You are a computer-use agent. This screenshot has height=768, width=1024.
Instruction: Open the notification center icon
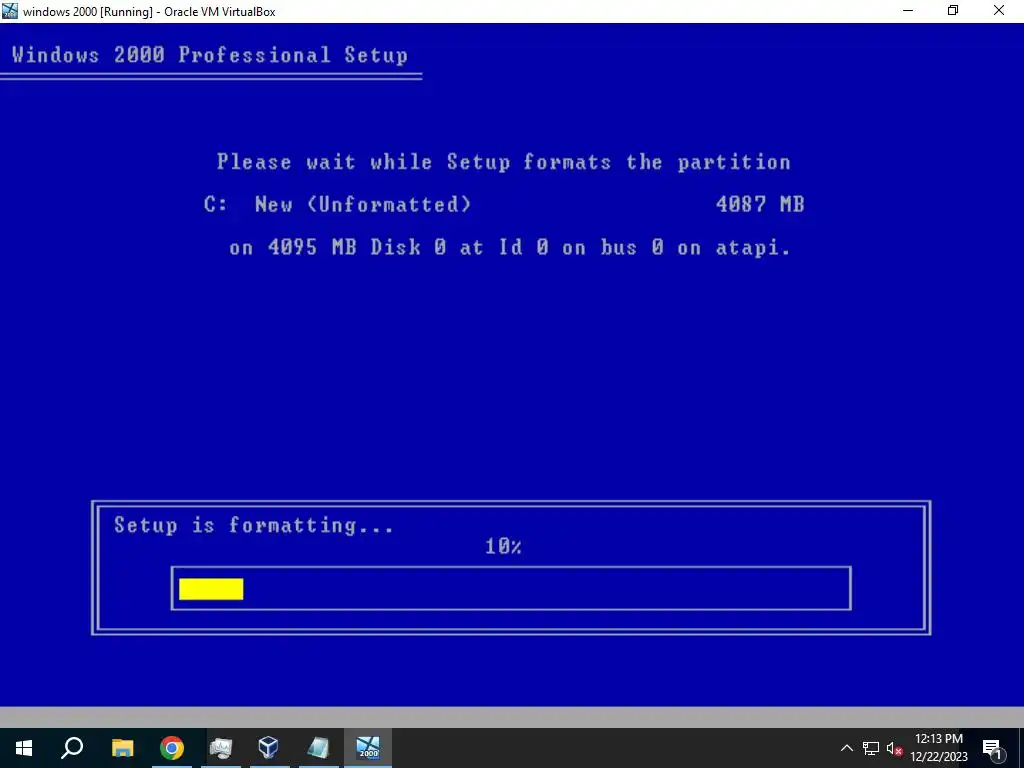(991, 748)
